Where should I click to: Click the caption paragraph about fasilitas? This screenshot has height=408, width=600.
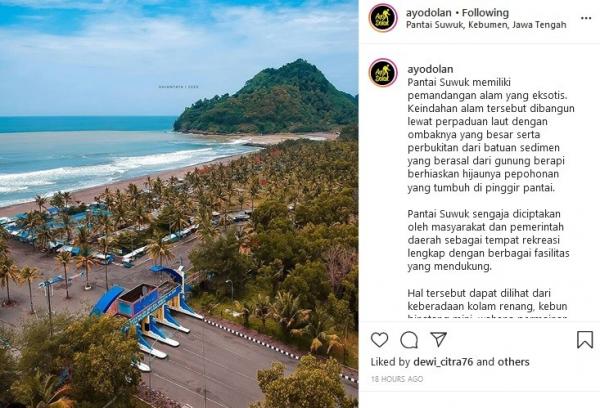(488, 240)
